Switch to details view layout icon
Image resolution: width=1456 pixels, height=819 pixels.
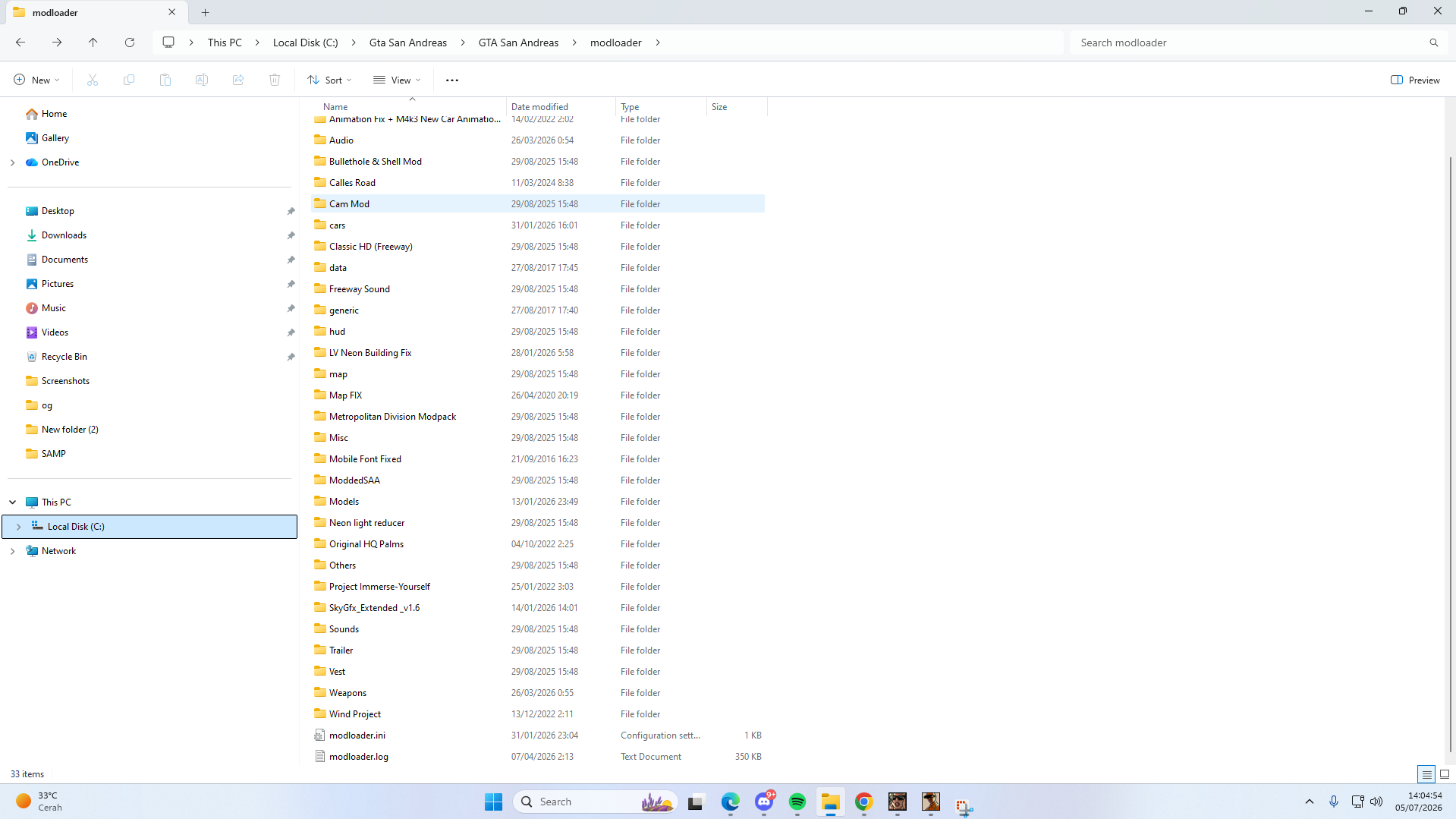(x=1426, y=774)
